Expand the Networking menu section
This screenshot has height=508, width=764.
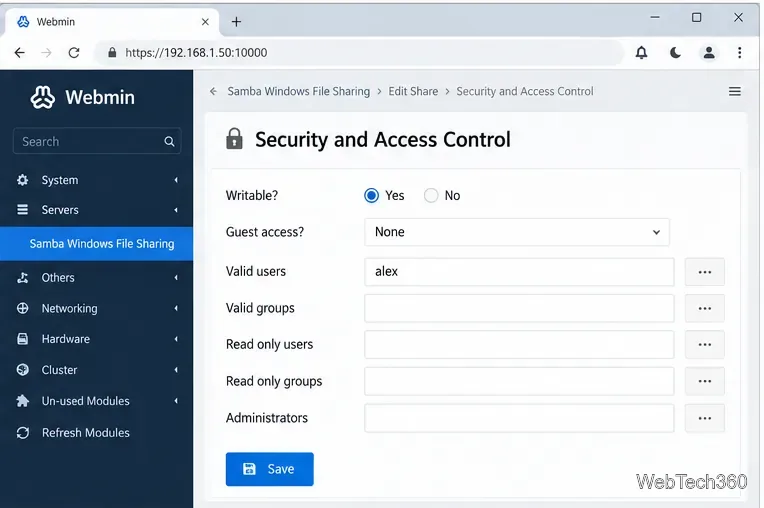[x=176, y=308]
